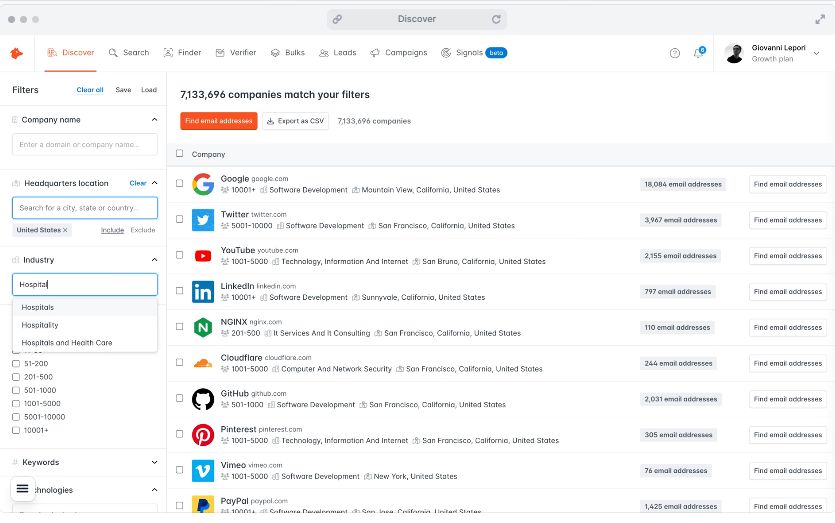
Task: Click the GitHub octocat logo
Action: coord(203,399)
